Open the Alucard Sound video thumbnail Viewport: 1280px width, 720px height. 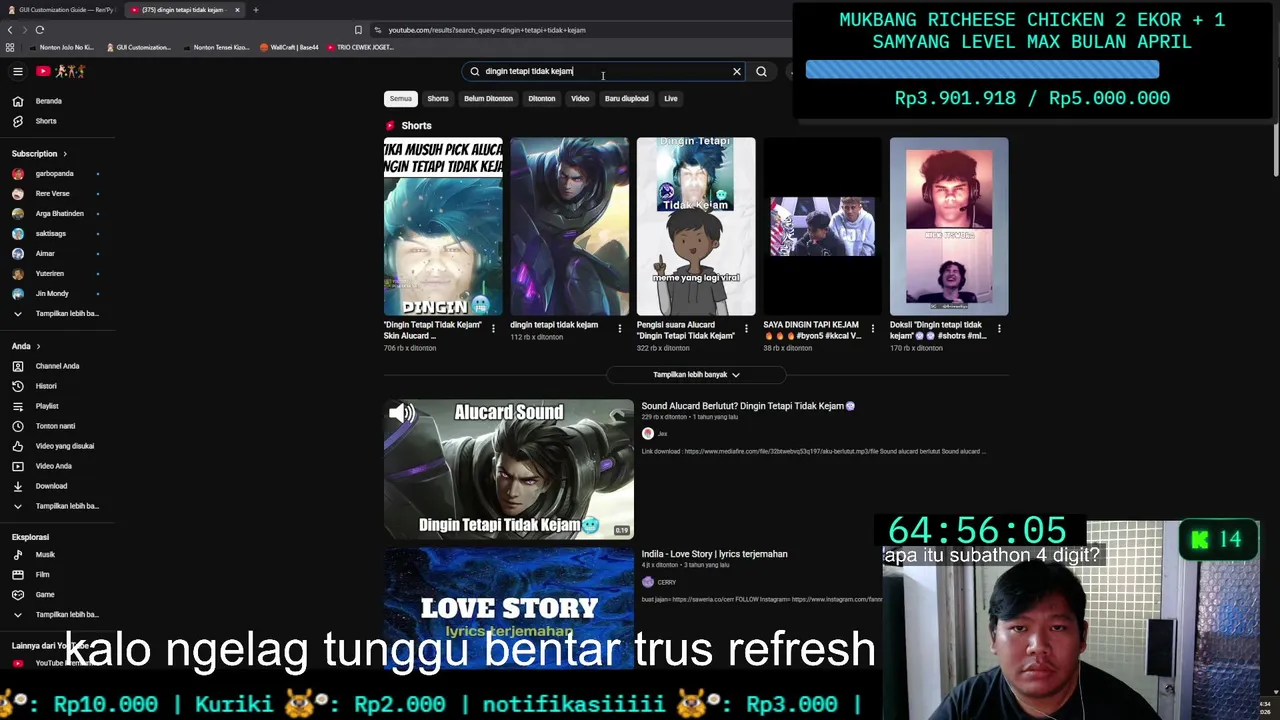(x=509, y=469)
